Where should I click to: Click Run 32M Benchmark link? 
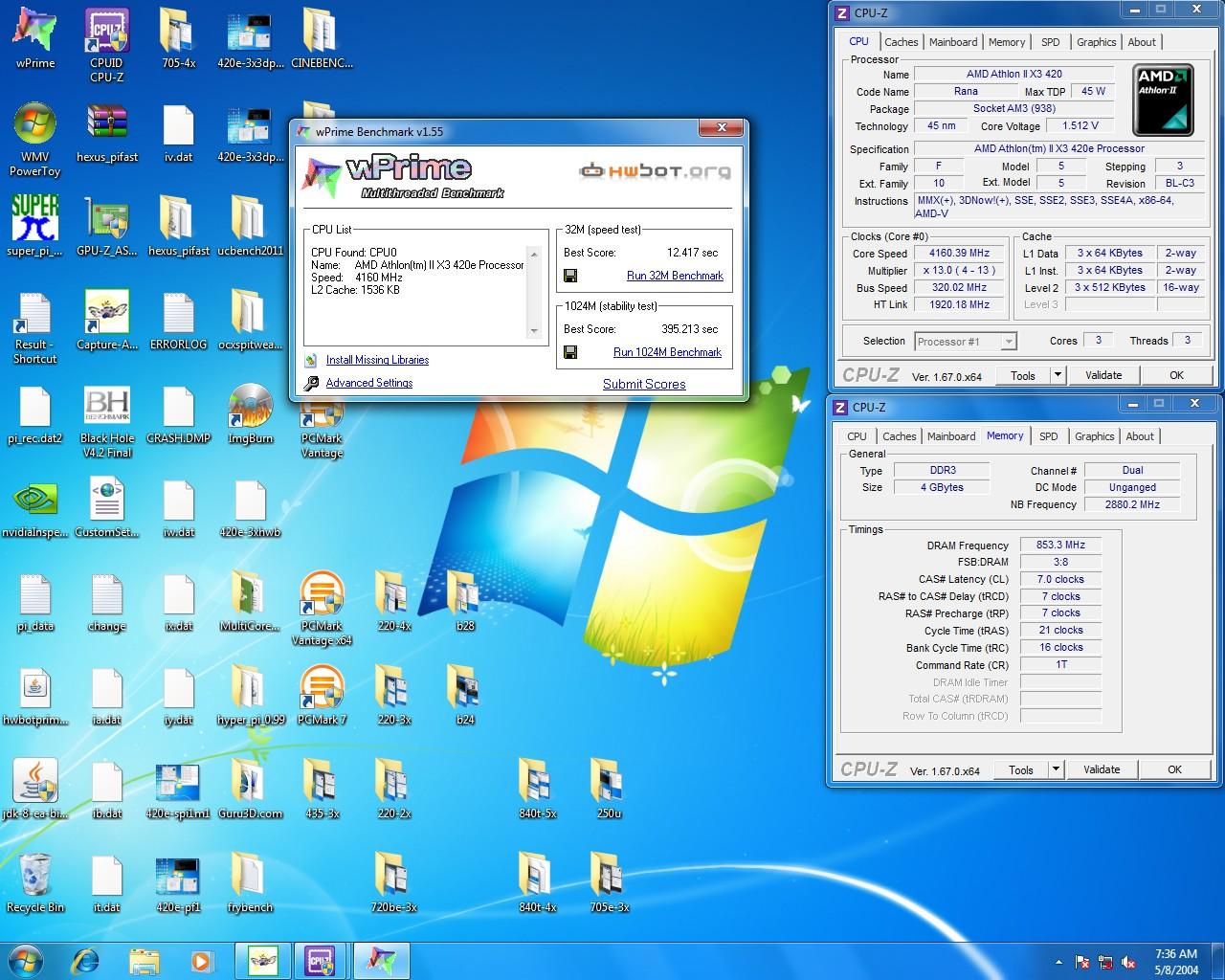pos(675,276)
